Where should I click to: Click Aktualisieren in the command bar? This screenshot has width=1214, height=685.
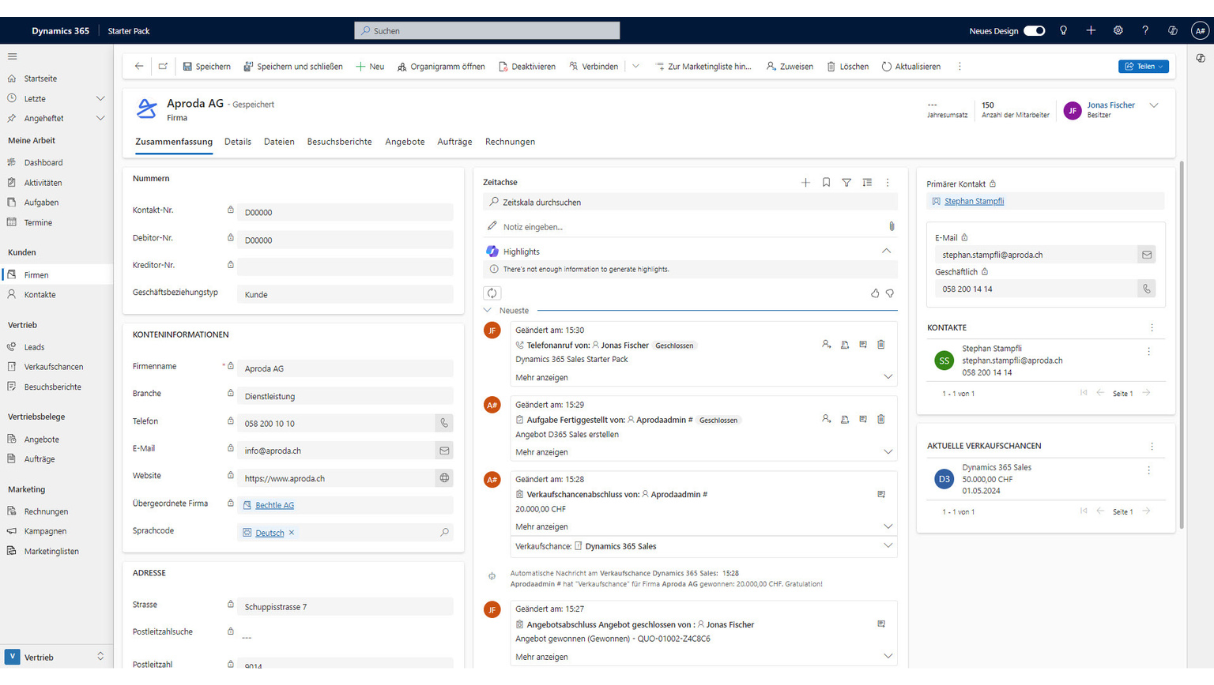tap(911, 66)
